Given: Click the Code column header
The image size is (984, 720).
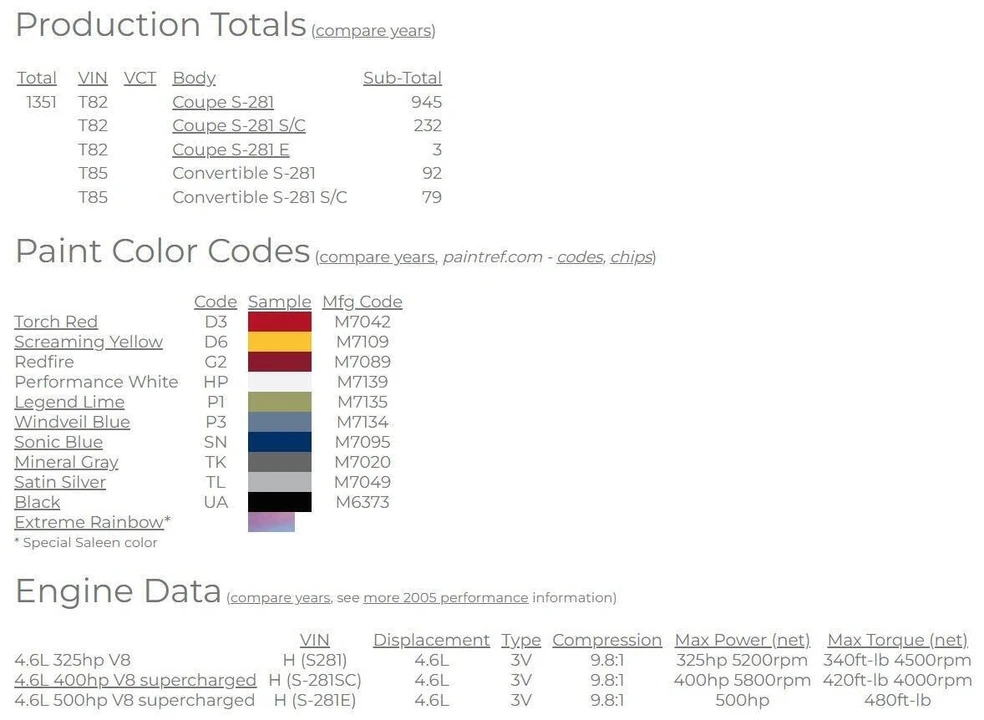Looking at the screenshot, I should pyautogui.click(x=215, y=301).
